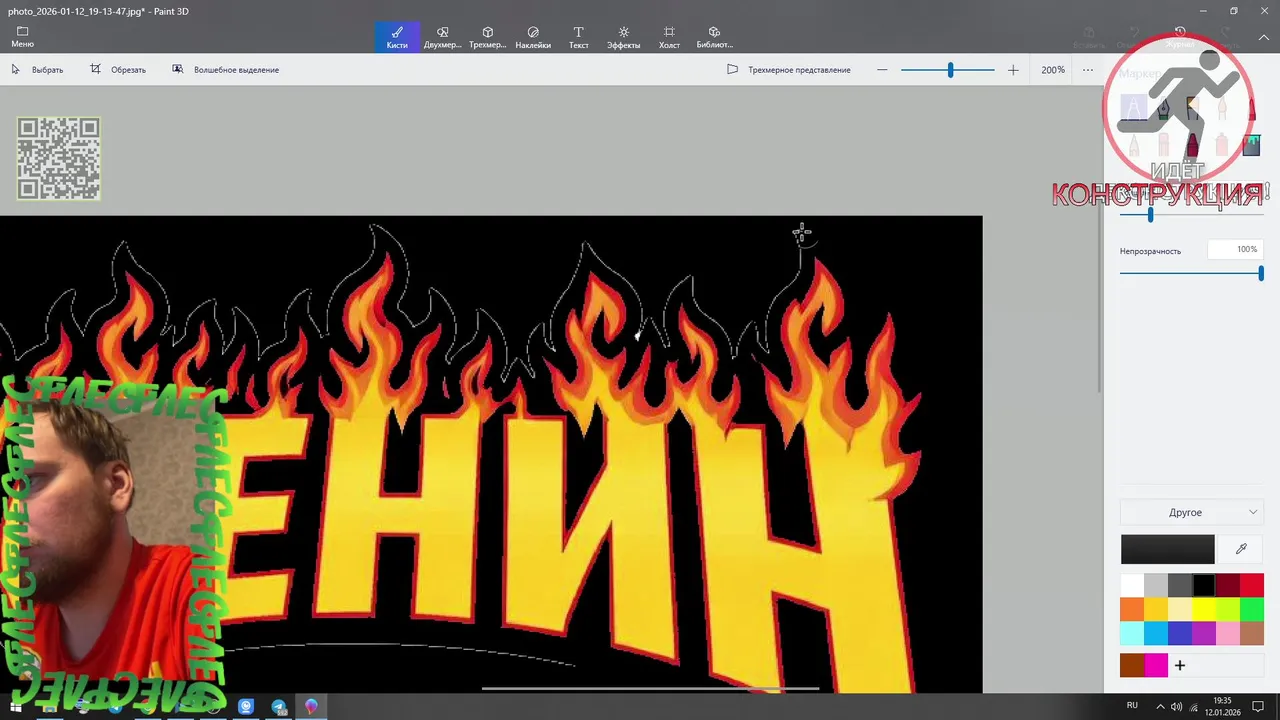Activate Волшебное выделение magic select
The image size is (1280, 720).
225,70
